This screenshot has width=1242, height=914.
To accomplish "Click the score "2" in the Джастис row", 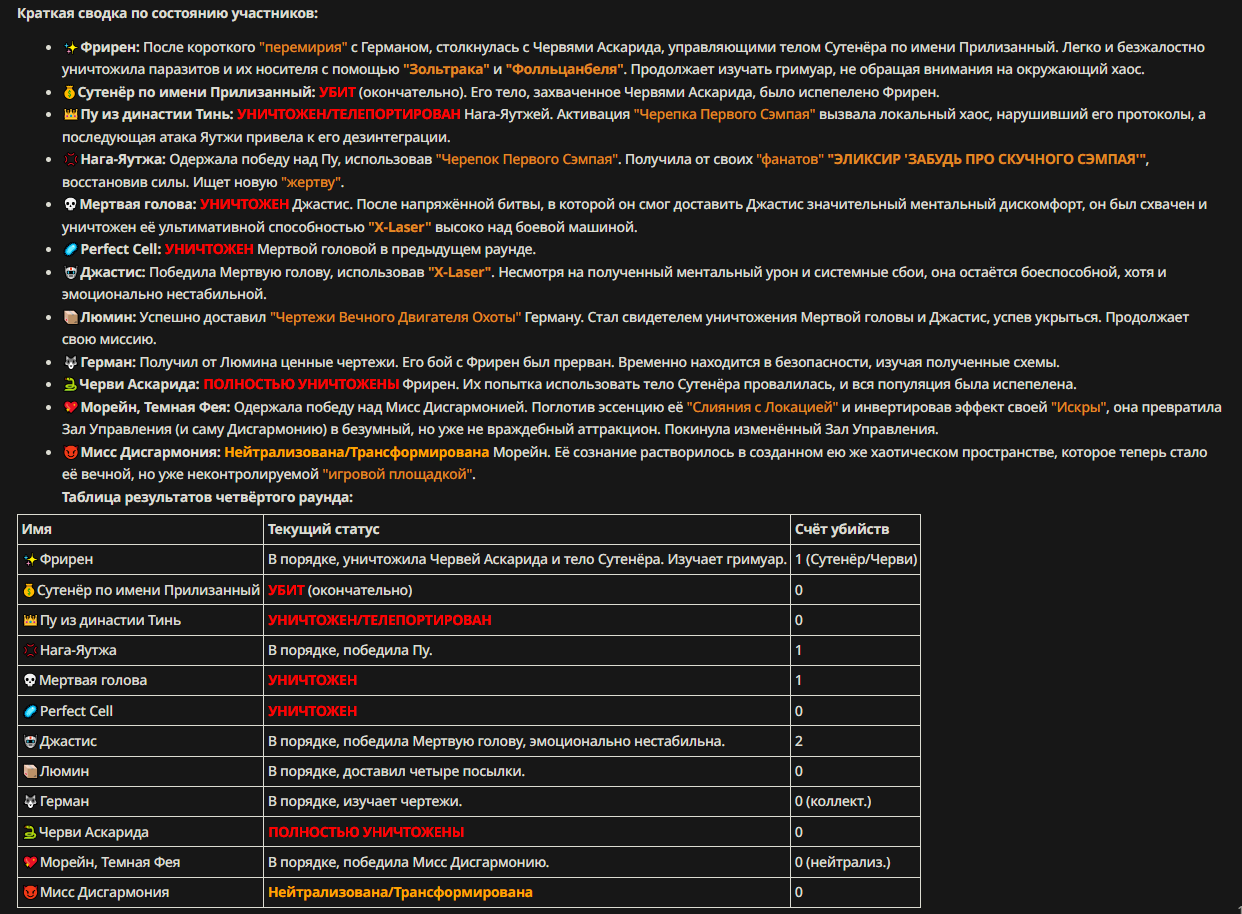I will [799, 742].
